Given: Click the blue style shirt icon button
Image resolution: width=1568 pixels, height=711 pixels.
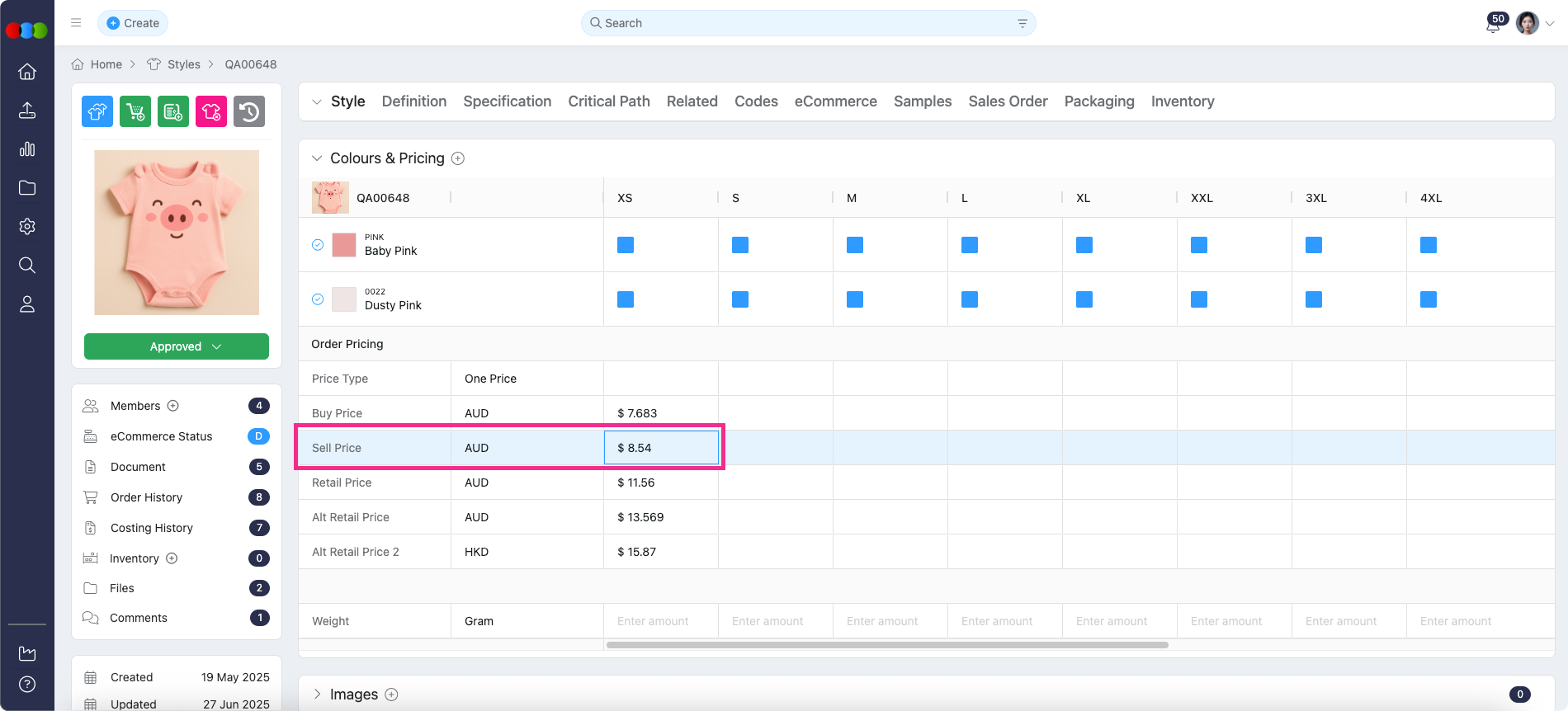Looking at the screenshot, I should click(x=97, y=111).
